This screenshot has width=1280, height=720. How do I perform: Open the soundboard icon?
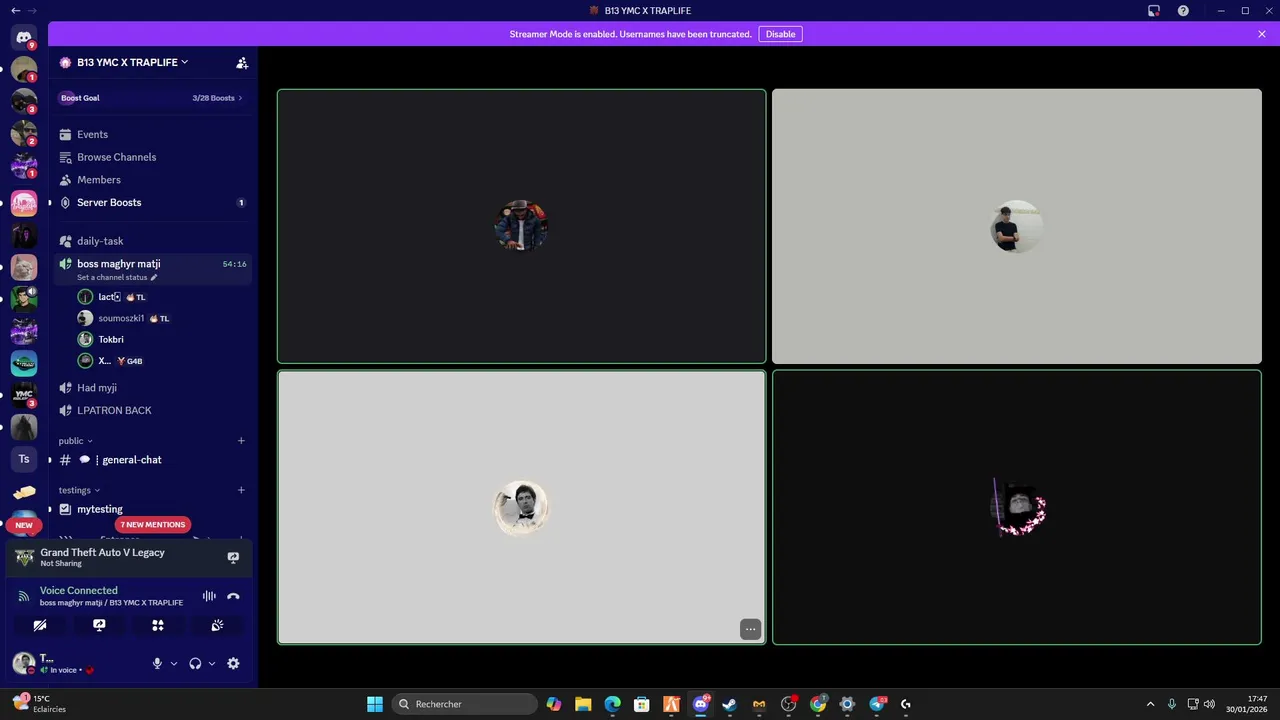[x=217, y=625]
